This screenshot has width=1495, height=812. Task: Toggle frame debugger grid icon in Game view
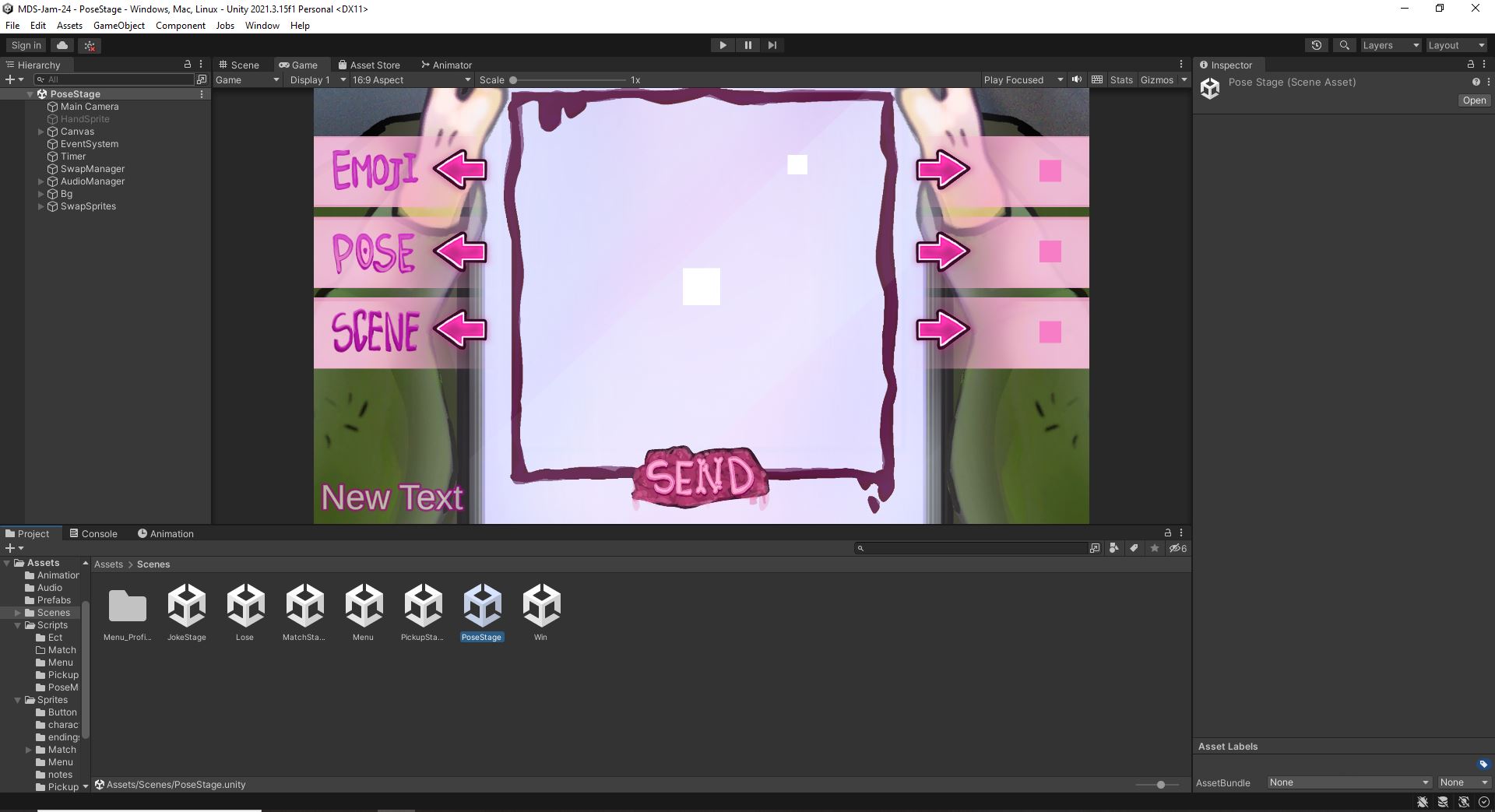(1097, 79)
